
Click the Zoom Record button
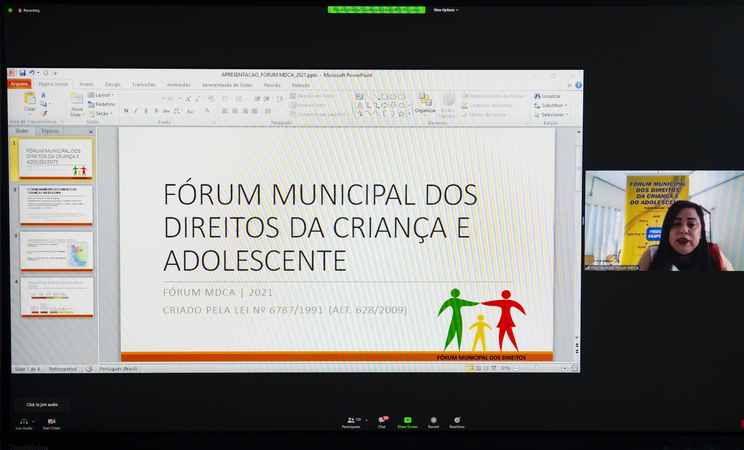point(433,422)
